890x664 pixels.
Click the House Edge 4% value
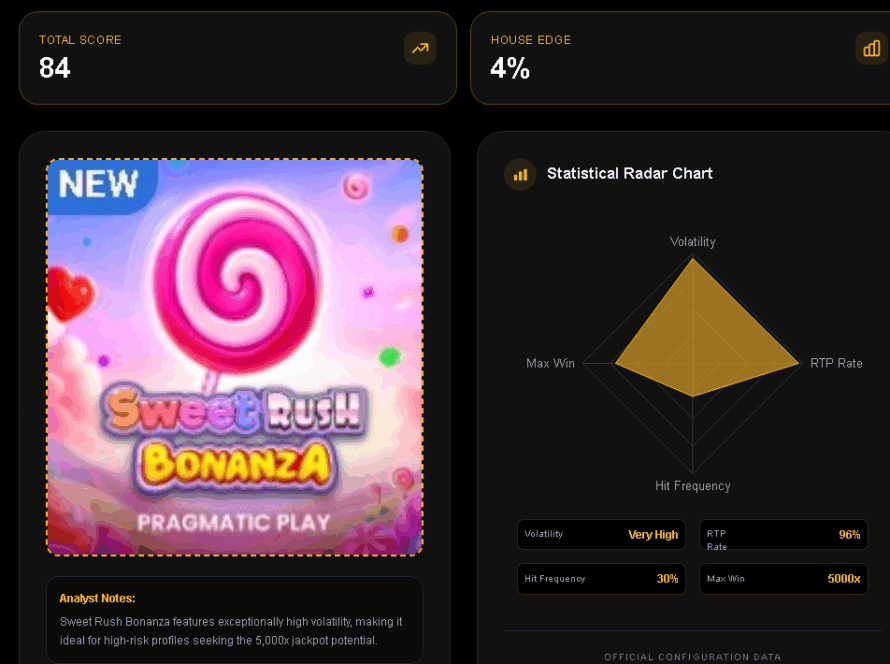pos(510,68)
